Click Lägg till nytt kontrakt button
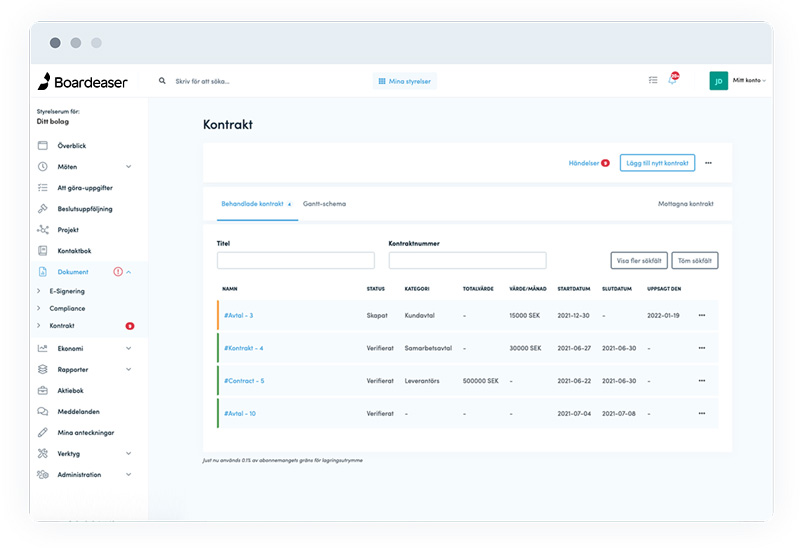The width and height of the screenshot is (800, 548). (x=657, y=162)
